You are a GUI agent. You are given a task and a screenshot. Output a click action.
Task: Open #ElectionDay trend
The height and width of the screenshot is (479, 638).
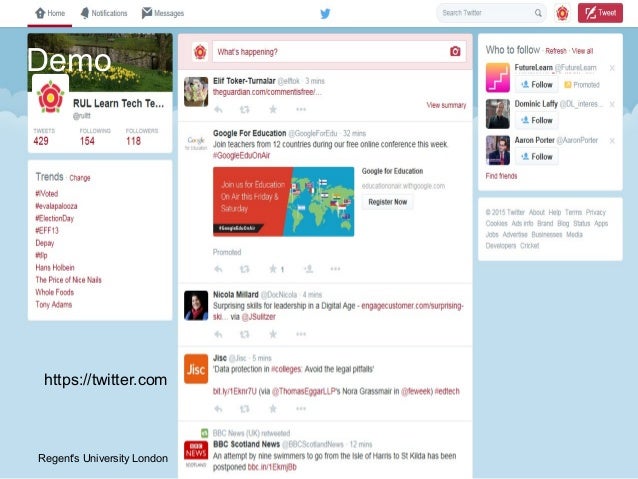click(55, 219)
